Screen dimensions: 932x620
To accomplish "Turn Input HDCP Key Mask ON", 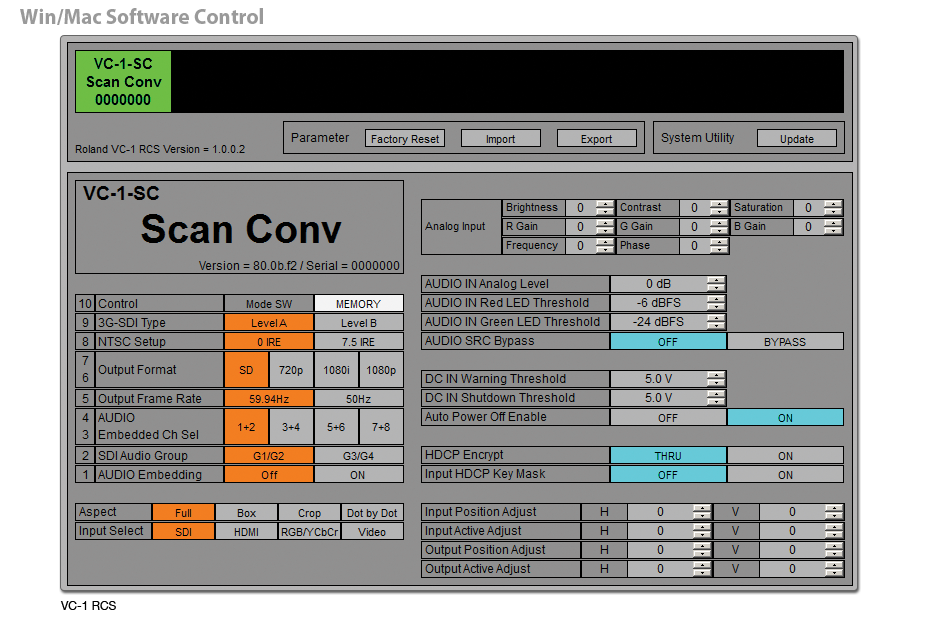I will pyautogui.click(x=785, y=474).
